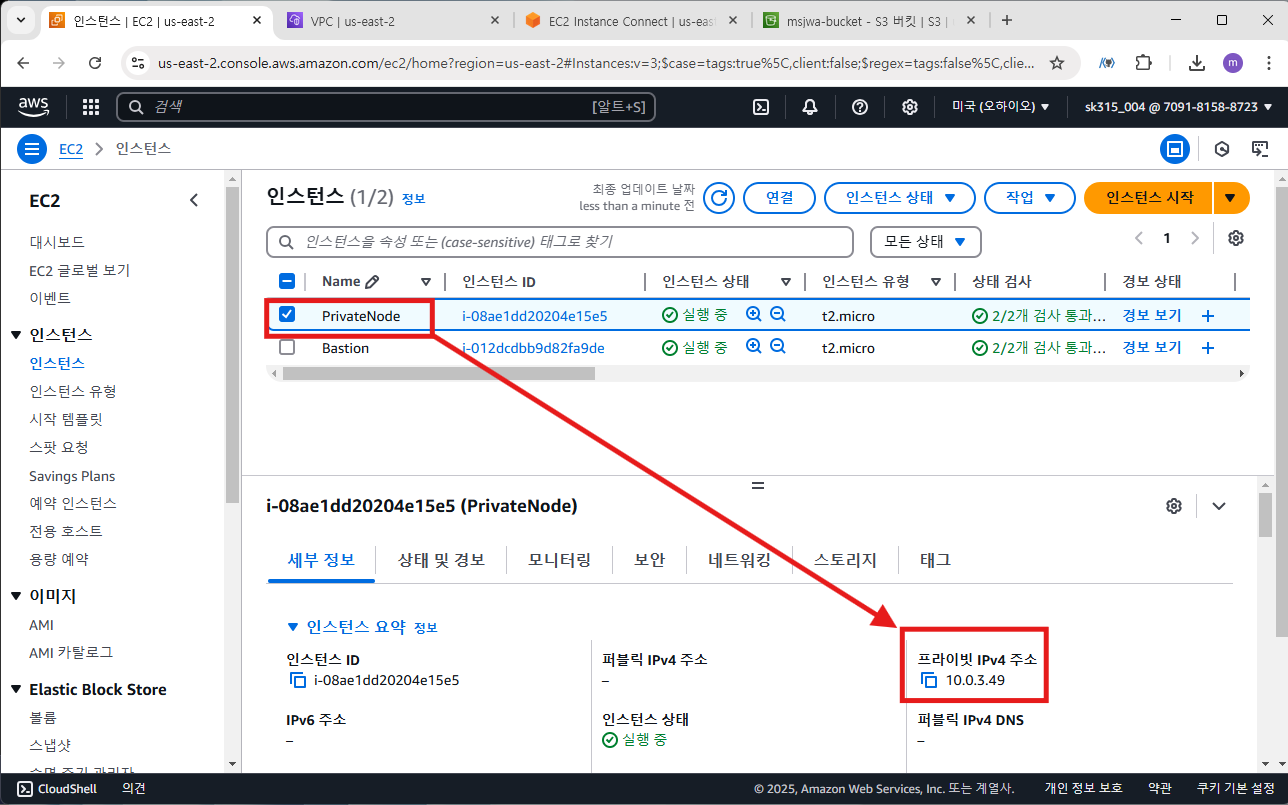
Task: Open the AMI sidebar link
Action: click(42, 624)
